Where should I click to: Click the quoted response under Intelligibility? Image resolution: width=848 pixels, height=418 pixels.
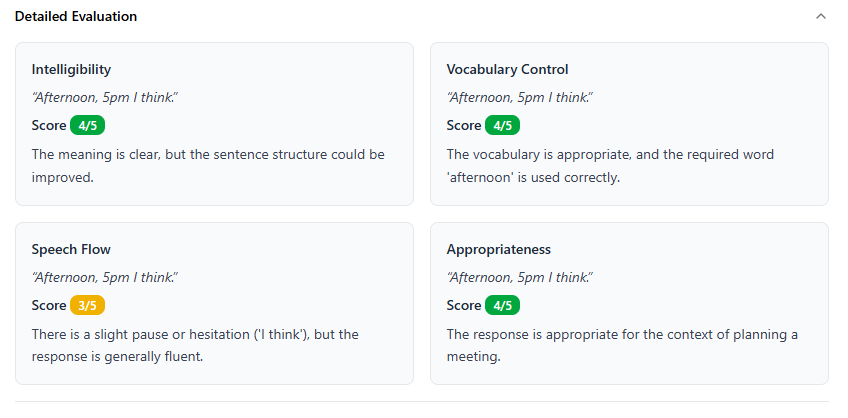pyautogui.click(x=105, y=97)
